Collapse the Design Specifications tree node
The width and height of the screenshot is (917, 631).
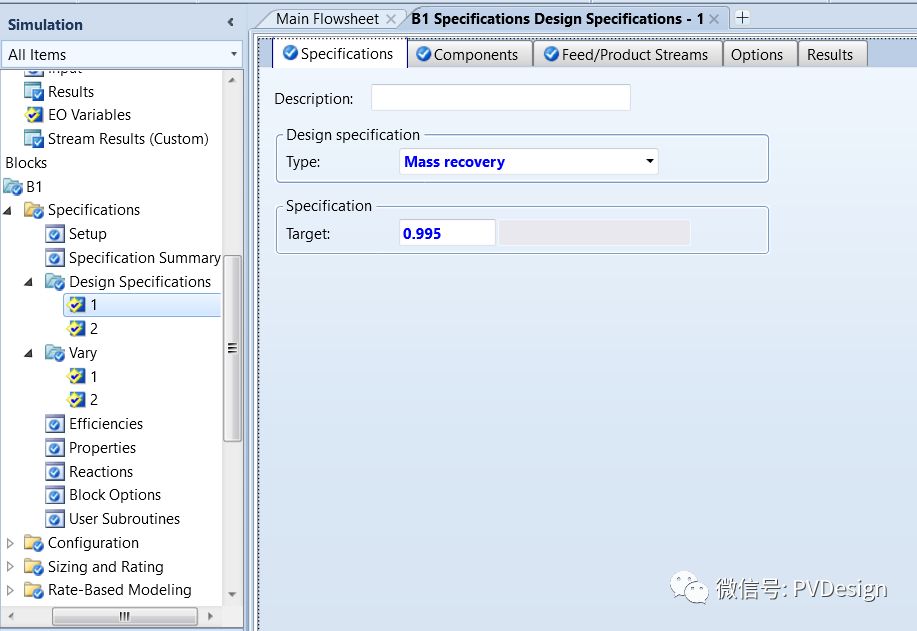click(29, 282)
